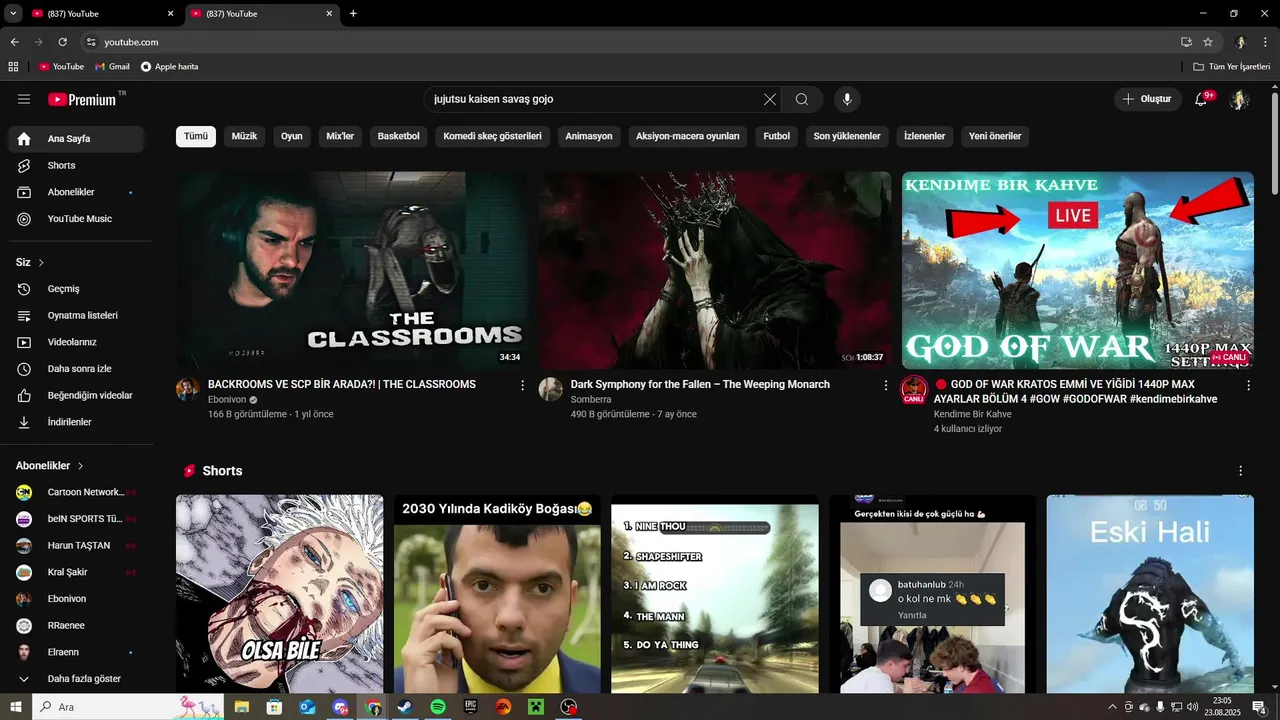Open the Minecraft taskbar icon
This screenshot has width=1280, height=720.
pos(536,707)
